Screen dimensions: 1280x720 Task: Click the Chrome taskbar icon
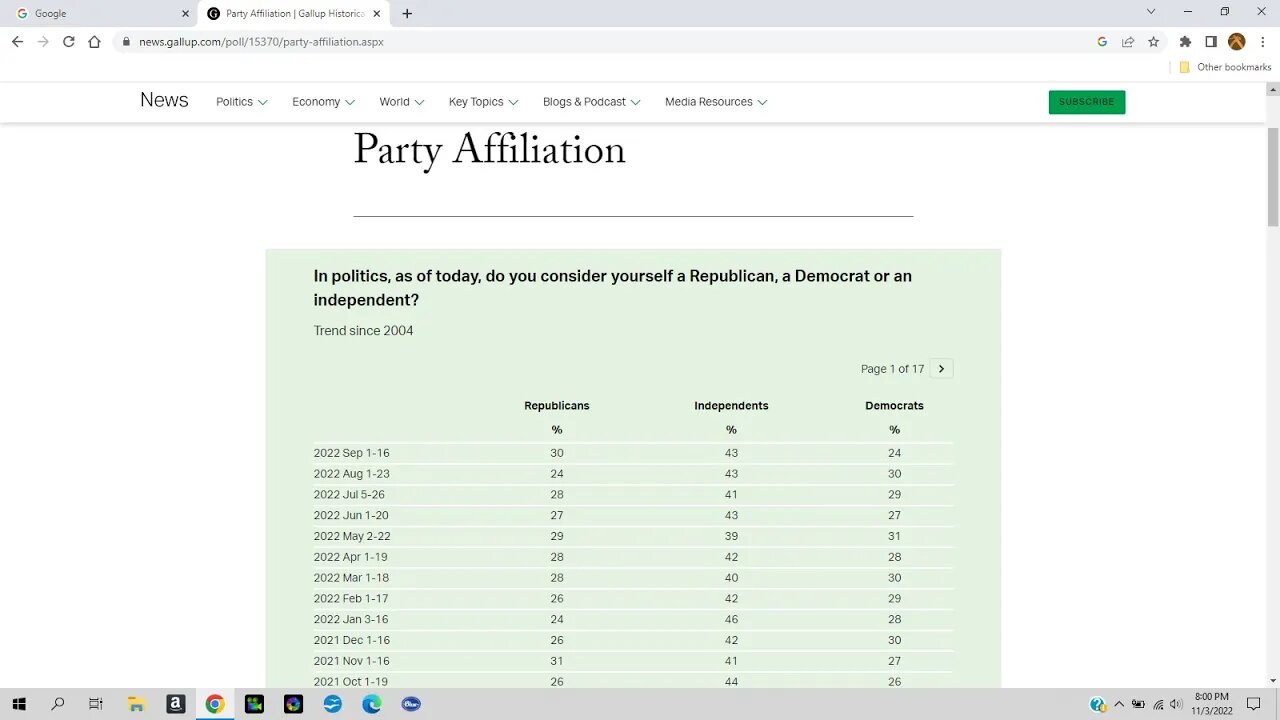click(215, 704)
